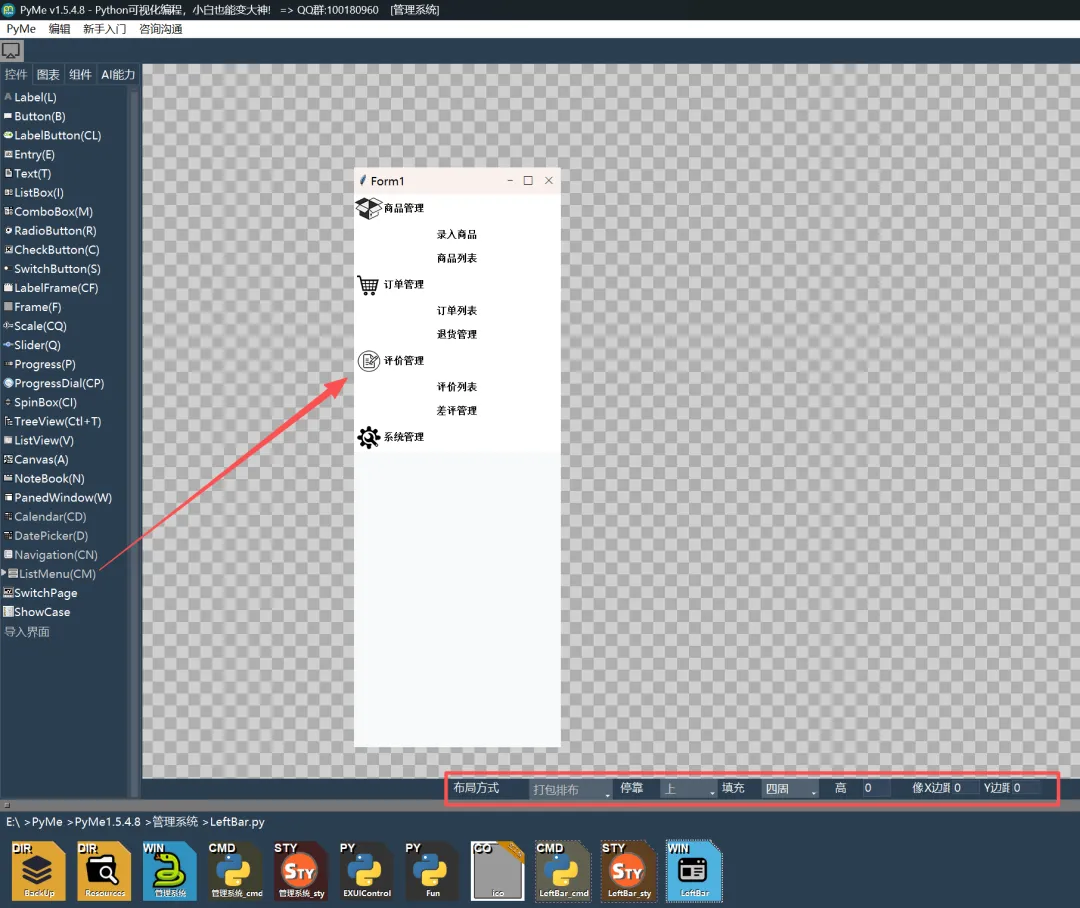Screen dimensions: 1080x908
Task: Pick the ShowCase widget
Action: (37, 612)
